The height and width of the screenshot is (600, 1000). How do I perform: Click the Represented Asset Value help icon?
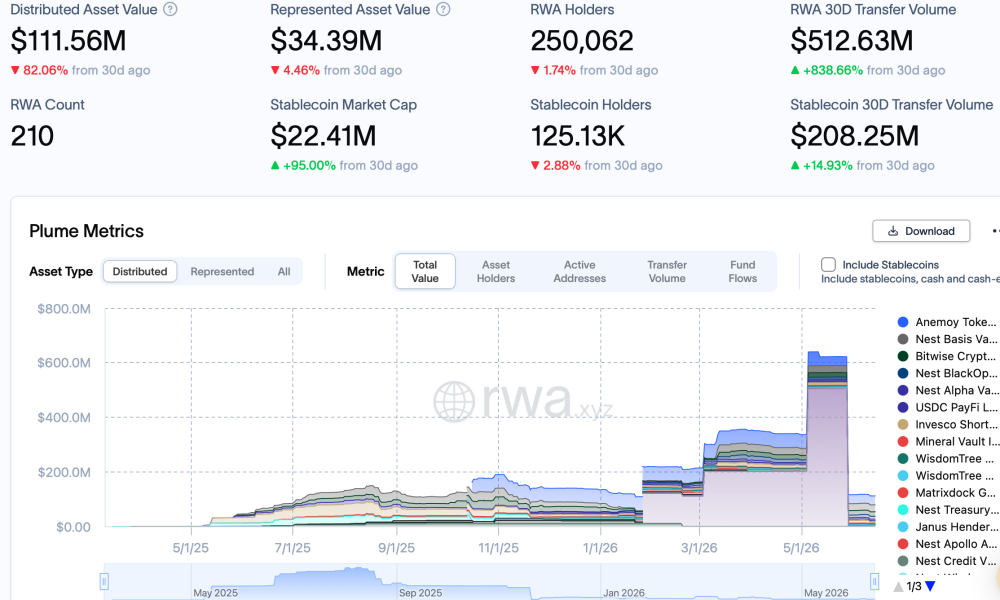point(443,10)
